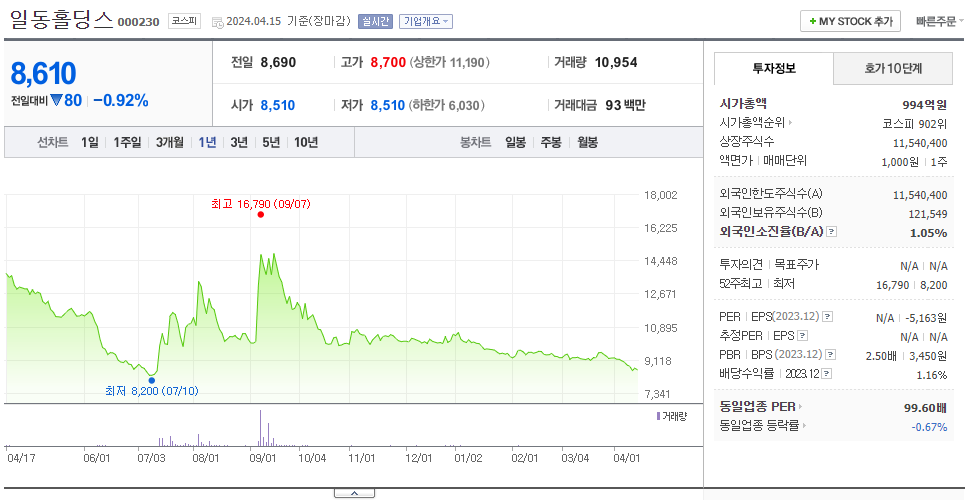Click the calendar icon before 2024.04.15
Screen dimensions: 968x500
[x=217, y=22]
